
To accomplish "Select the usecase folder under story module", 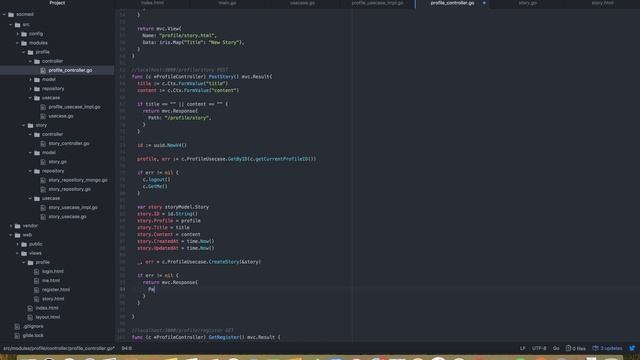I will point(51,198).
